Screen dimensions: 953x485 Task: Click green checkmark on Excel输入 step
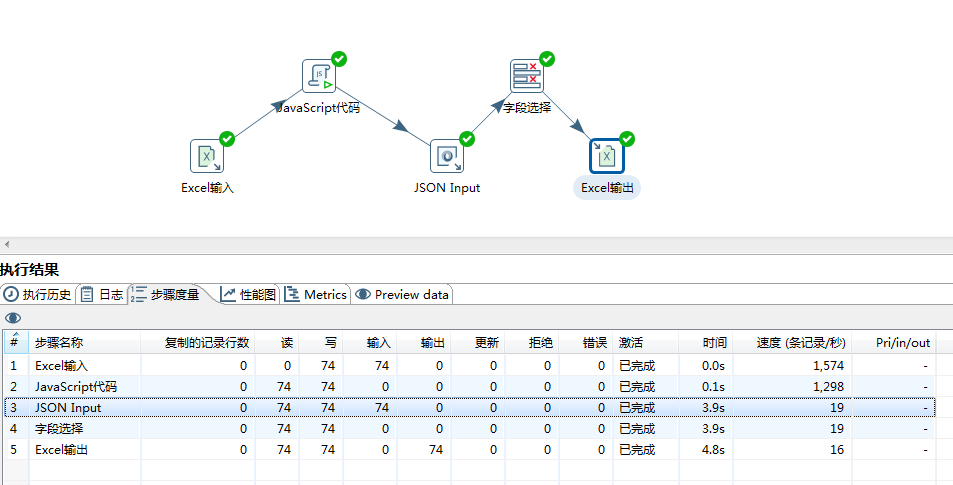(227, 139)
